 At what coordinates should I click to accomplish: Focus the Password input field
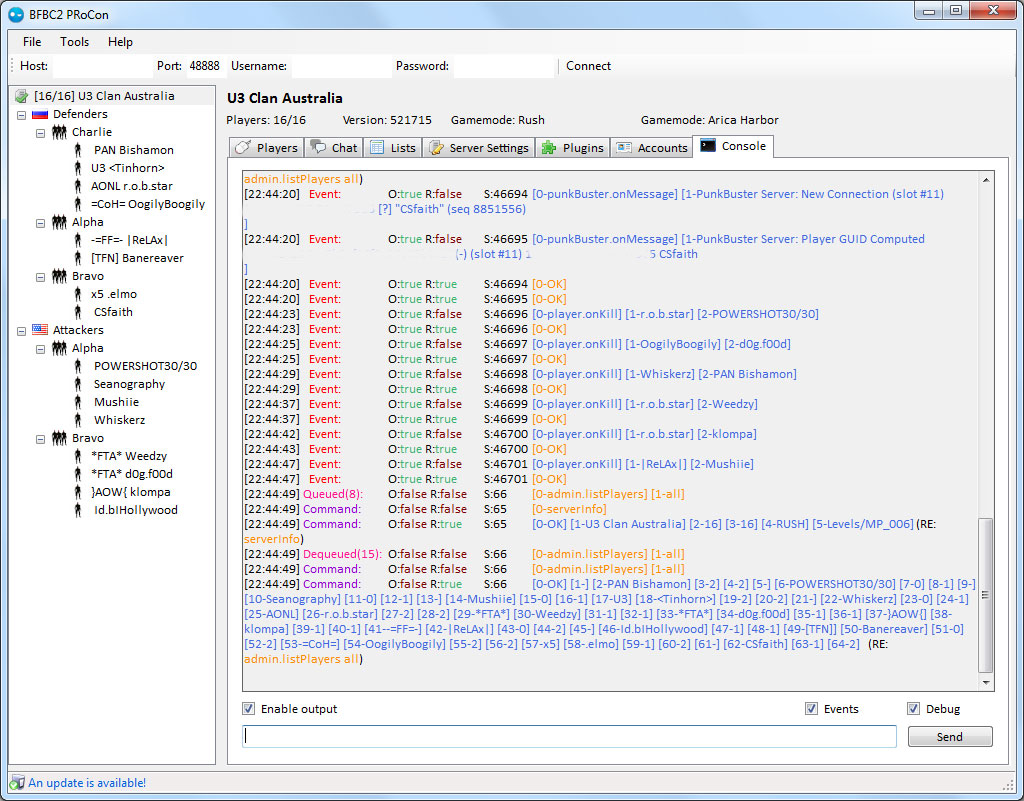tap(504, 66)
